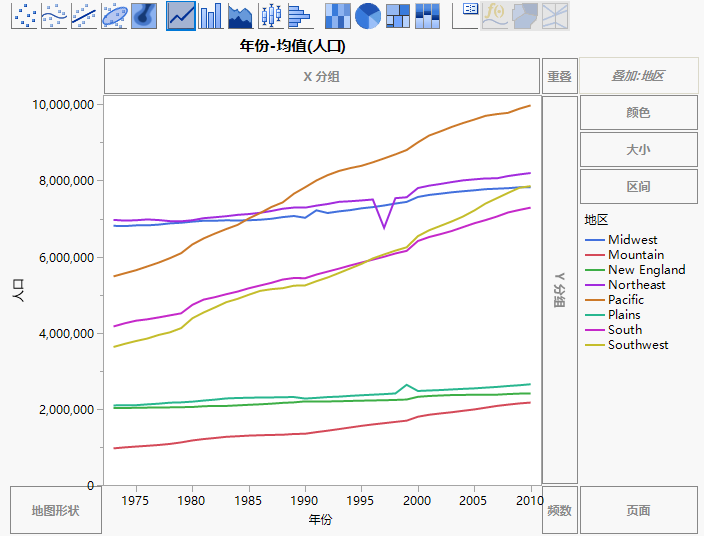This screenshot has height=536, width=704.
Task: Choose the Box Plot icon
Action: pyautogui.click(x=270, y=15)
